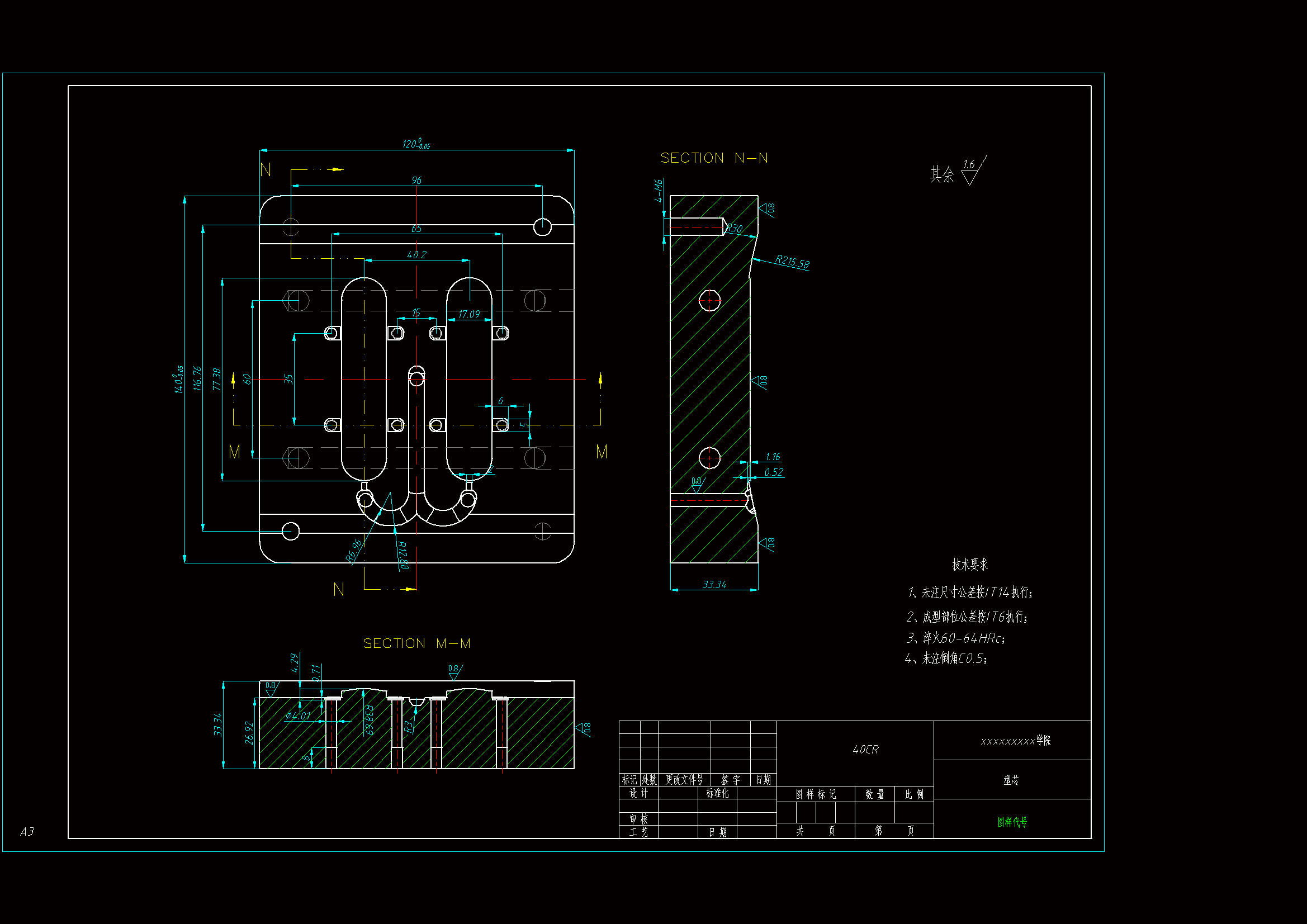
Task: Click the SECTION N-N title text
Action: (x=714, y=158)
